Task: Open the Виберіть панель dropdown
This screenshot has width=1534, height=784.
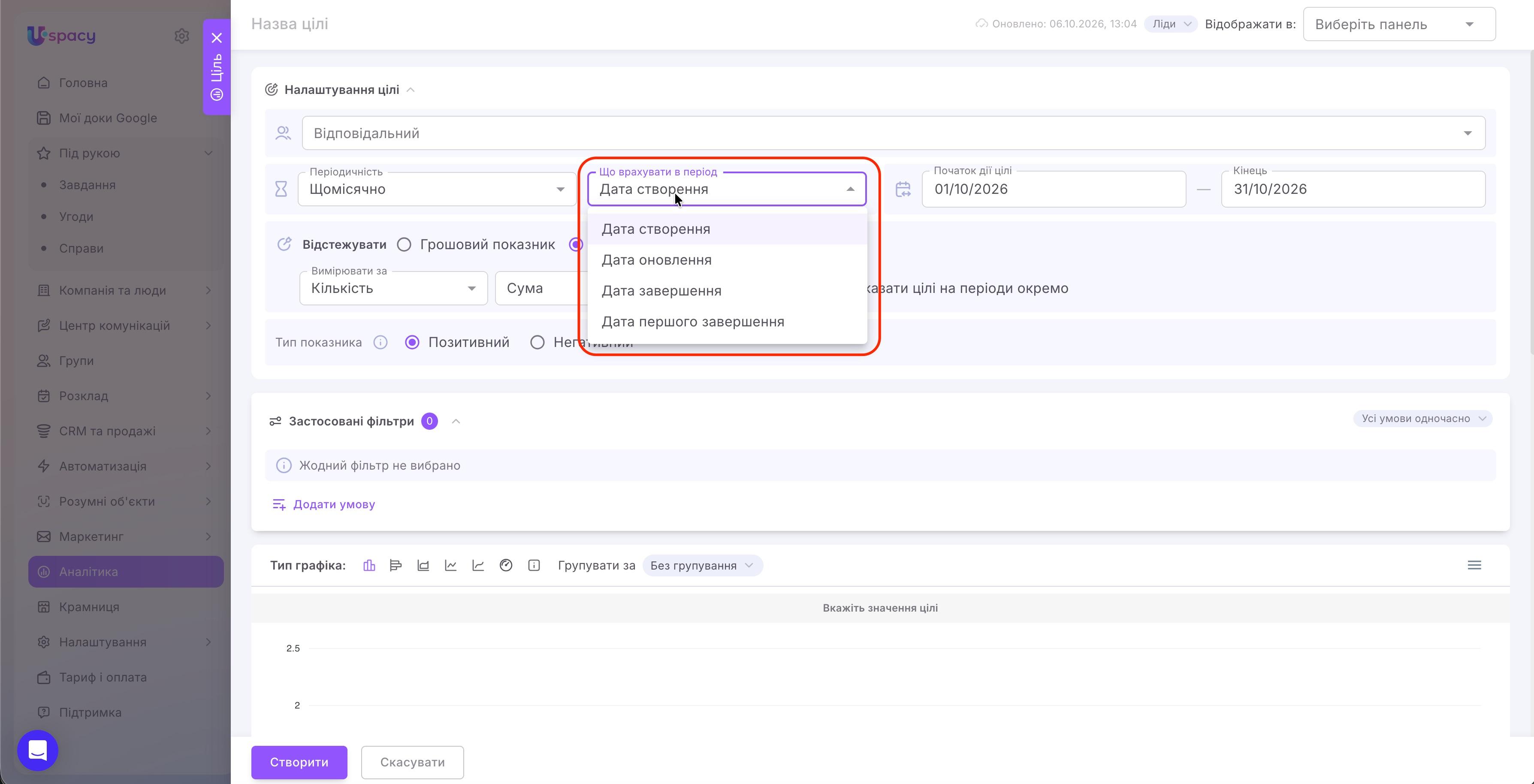Action: pos(1399,24)
